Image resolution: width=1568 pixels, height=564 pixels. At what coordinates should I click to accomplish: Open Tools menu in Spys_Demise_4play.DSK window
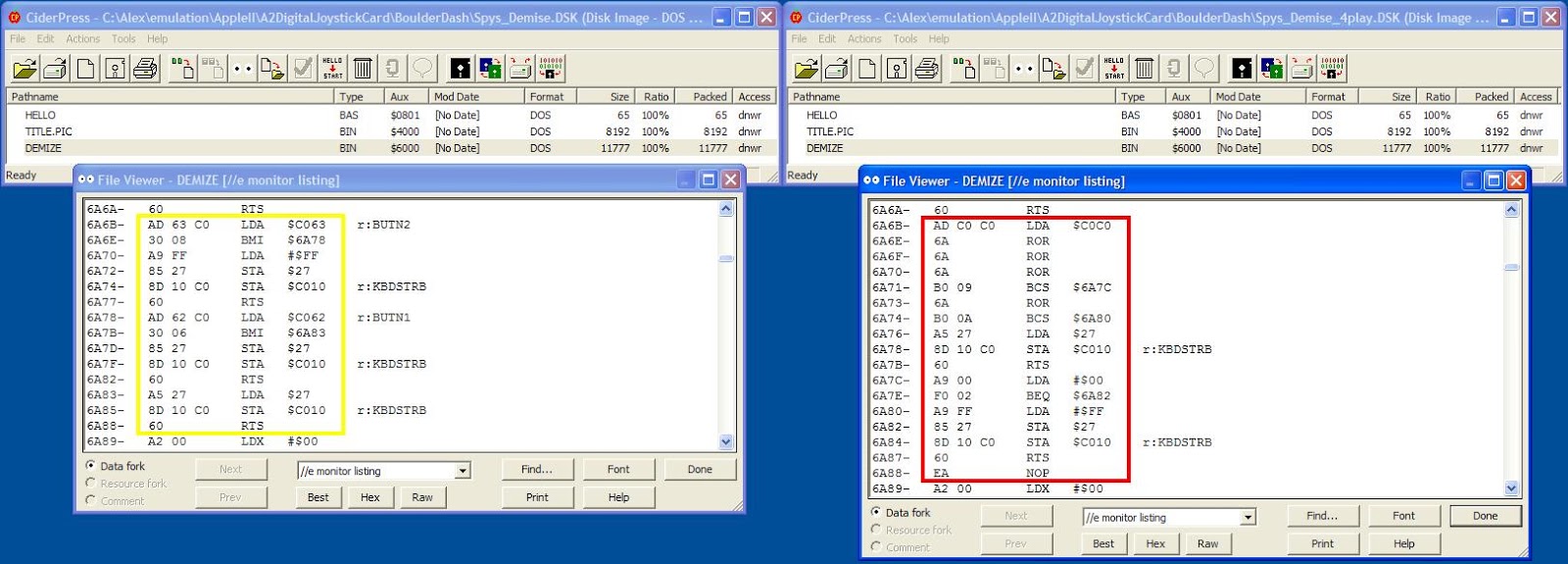(905, 39)
